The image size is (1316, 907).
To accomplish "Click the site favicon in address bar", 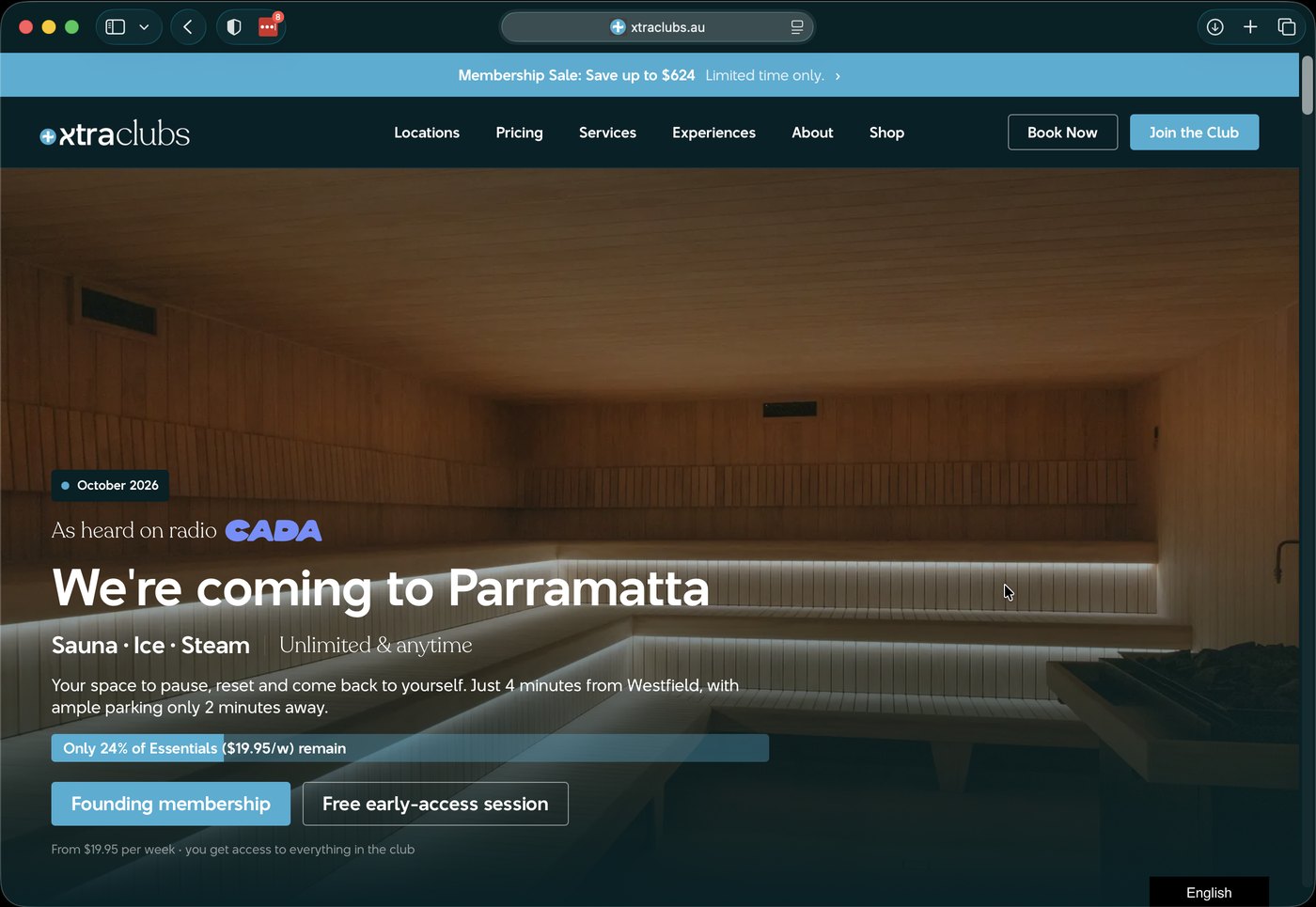I will tap(618, 27).
